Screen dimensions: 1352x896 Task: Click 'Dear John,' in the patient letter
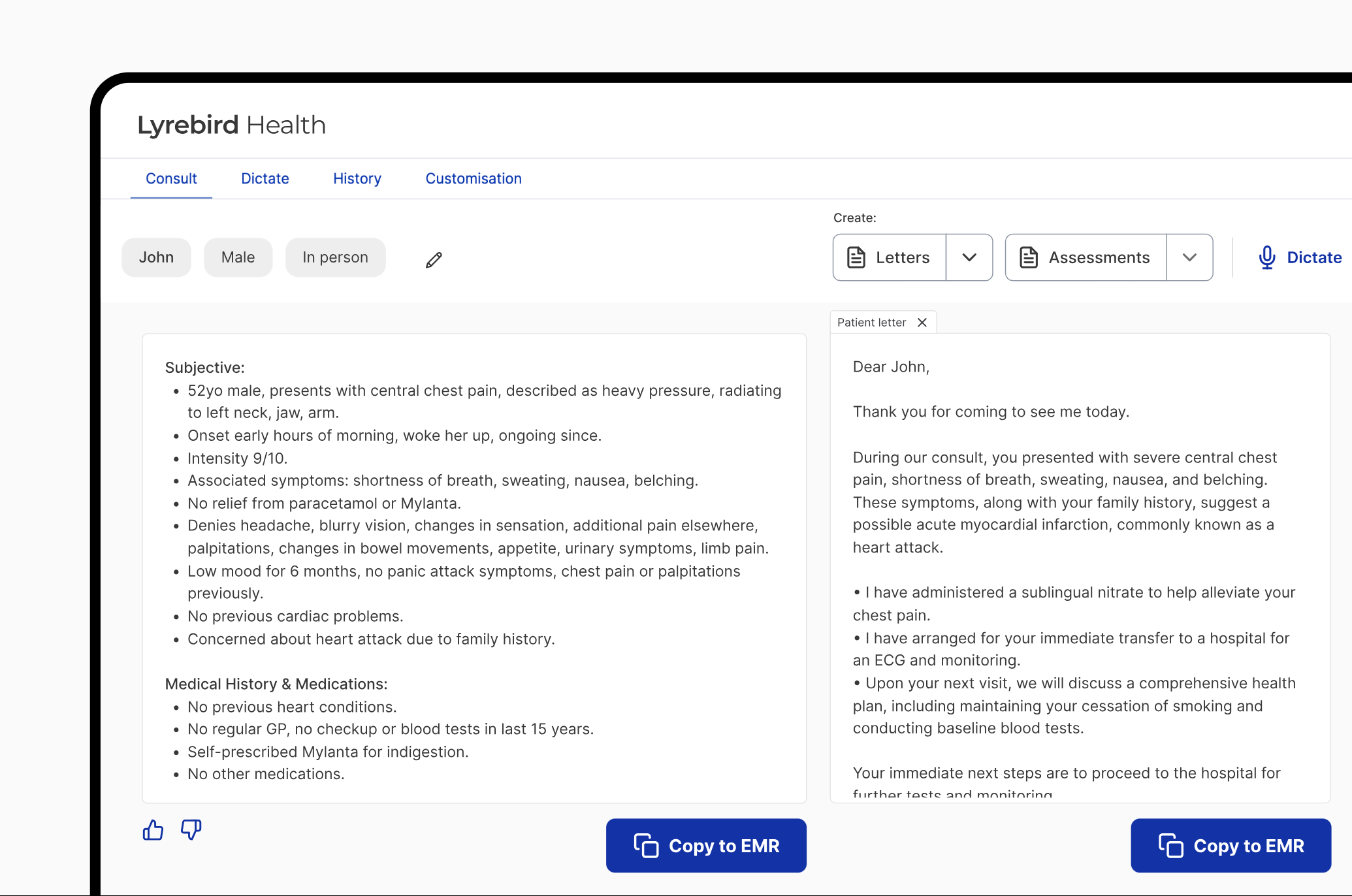point(891,367)
